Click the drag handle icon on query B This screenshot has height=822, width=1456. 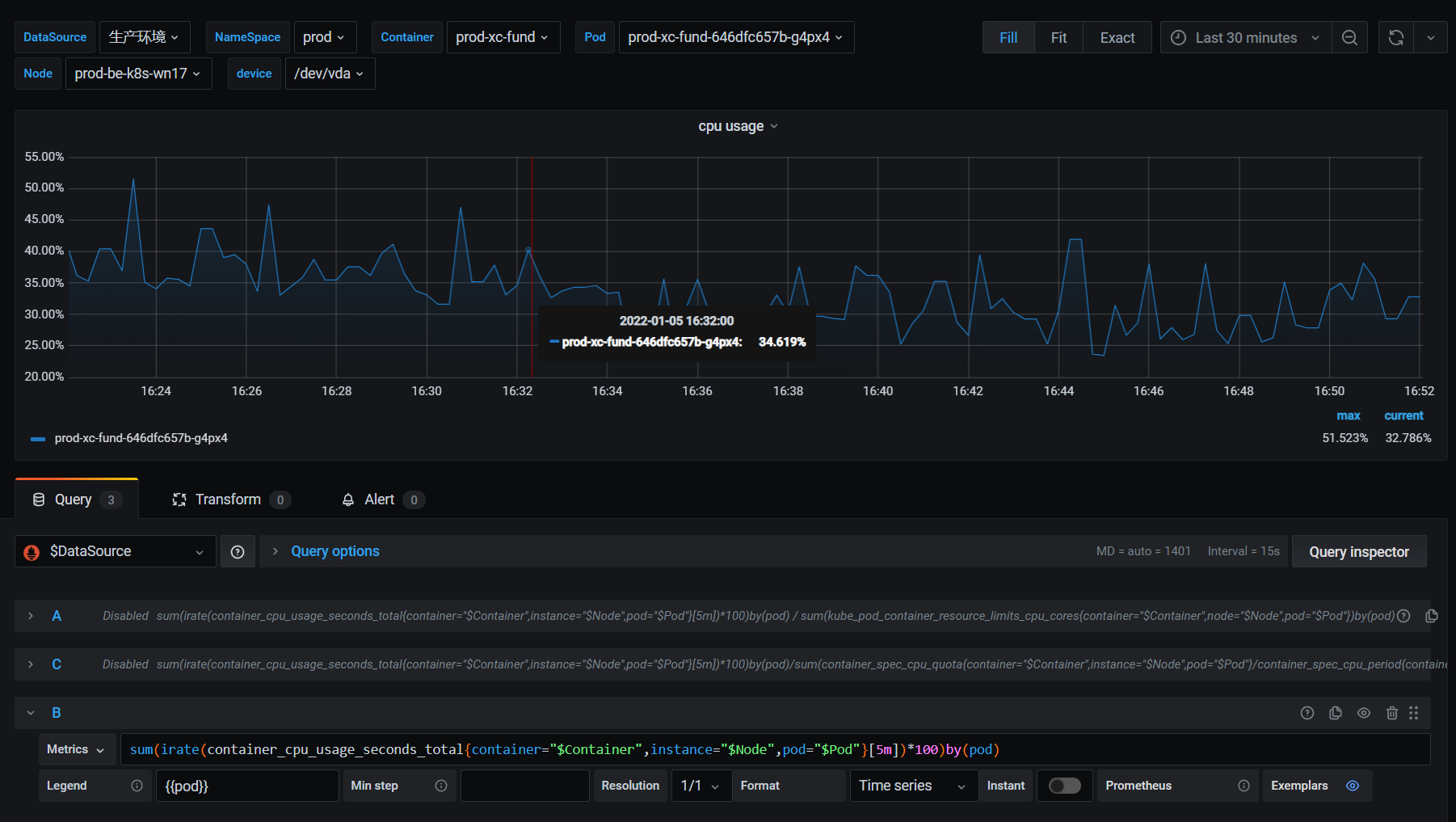pos(1413,713)
